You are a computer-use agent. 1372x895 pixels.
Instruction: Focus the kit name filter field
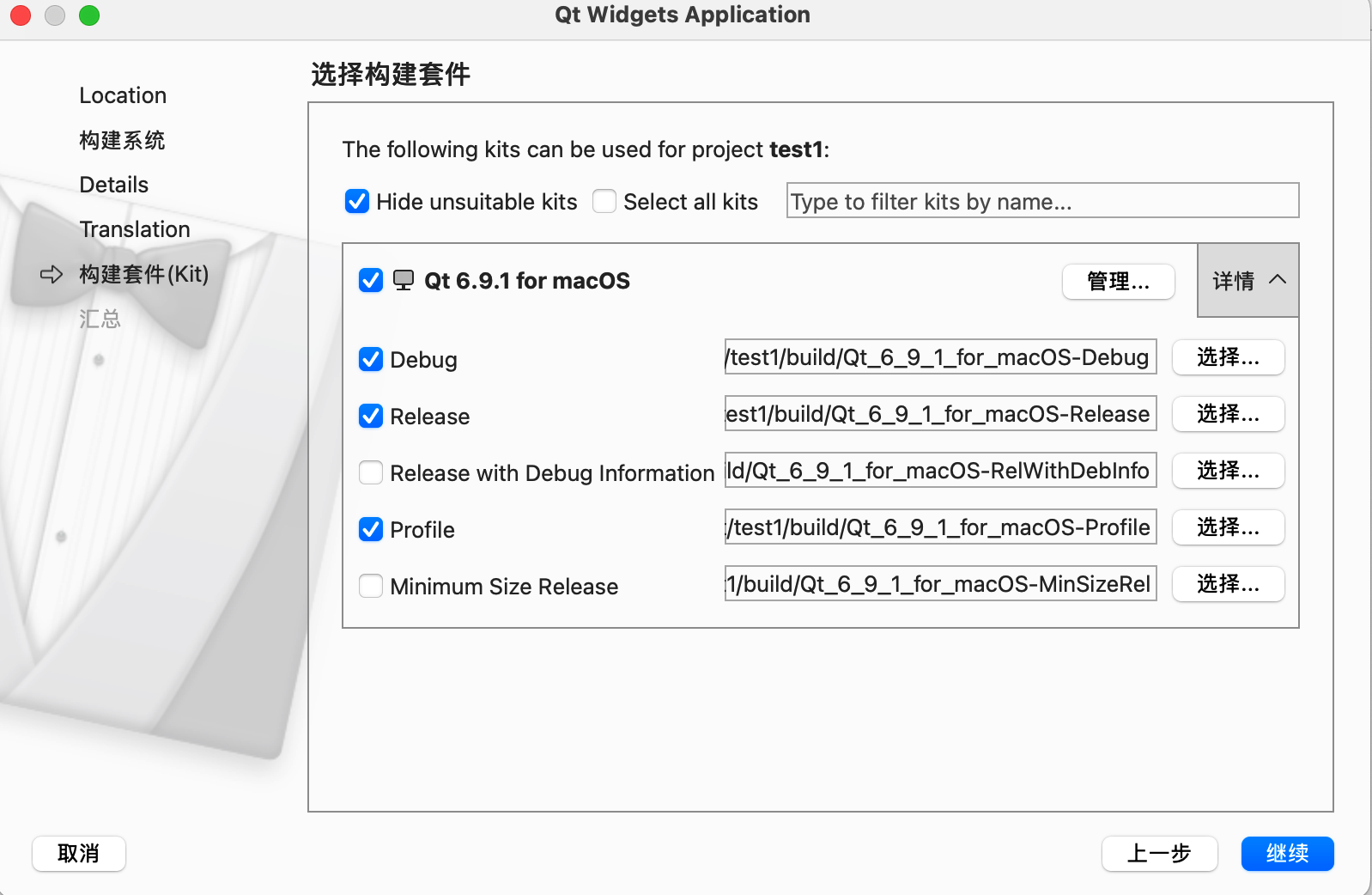click(x=1042, y=201)
